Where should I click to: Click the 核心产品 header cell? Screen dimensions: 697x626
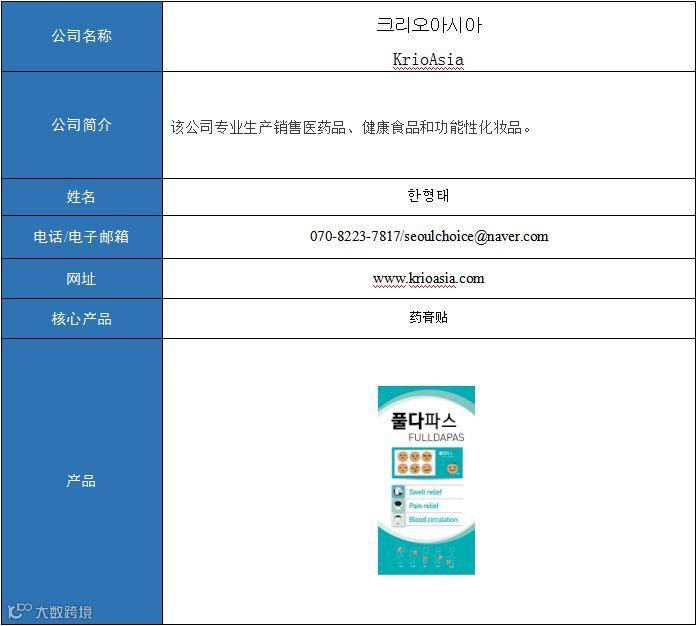(82, 318)
